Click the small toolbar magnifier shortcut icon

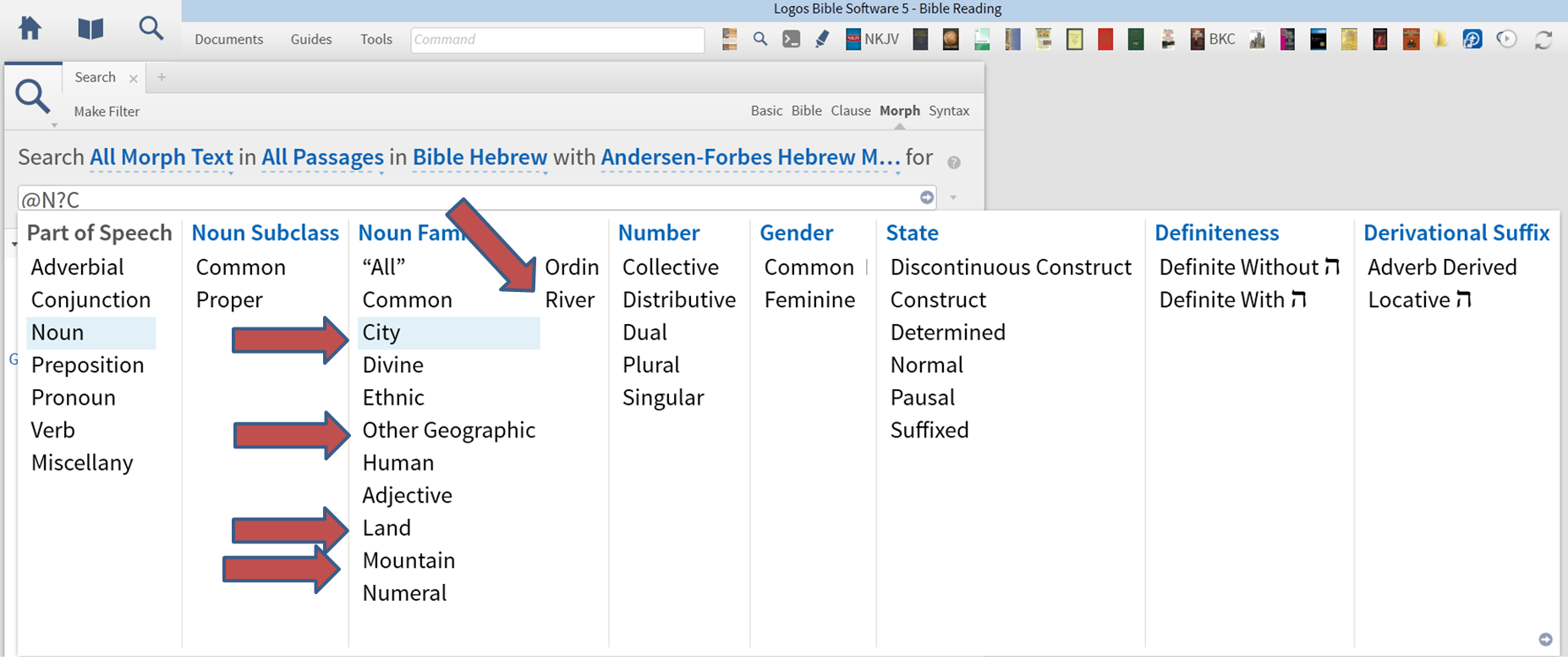[760, 39]
